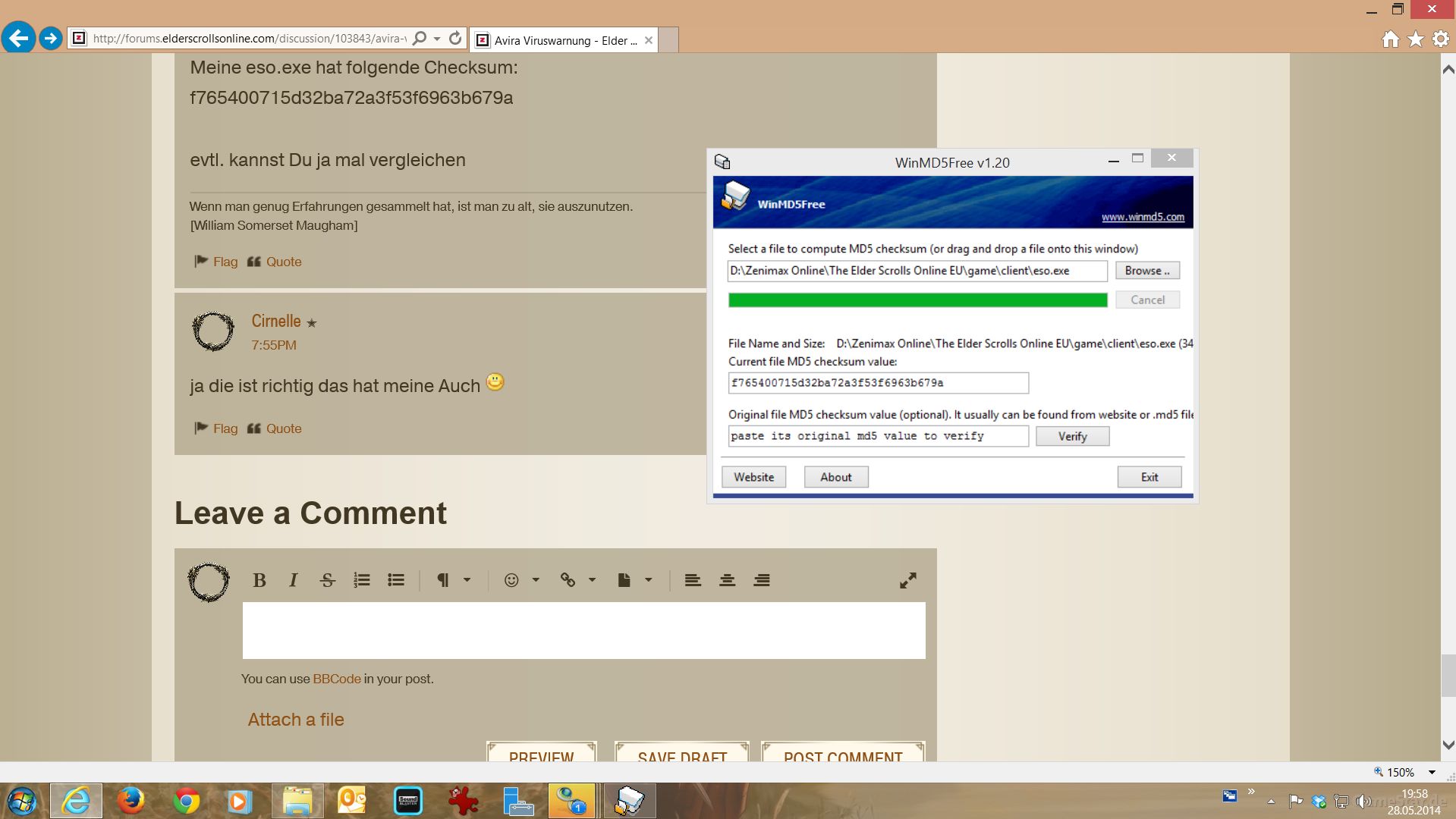The width and height of the screenshot is (1456, 819).
Task: Toggle bold formatting in the comment editor
Action: coord(259,580)
